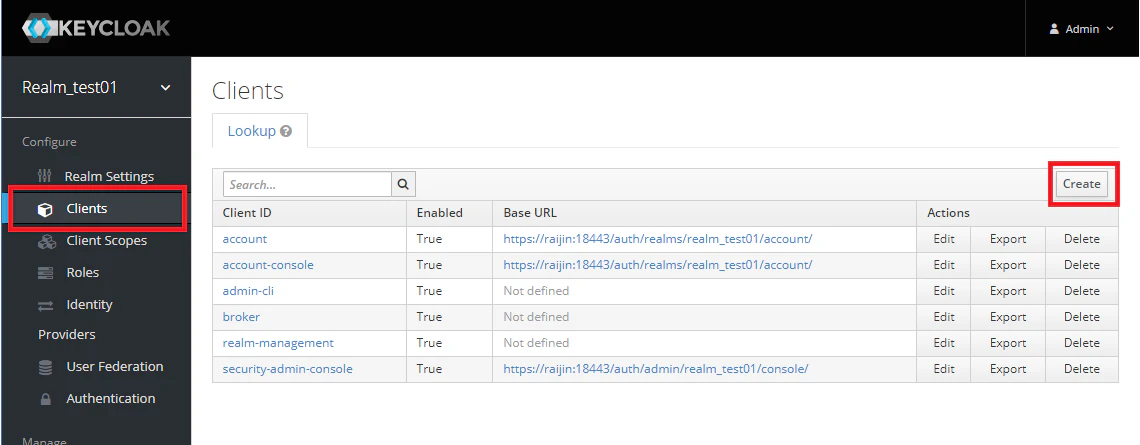Delete the account-console client
This screenshot has width=1140, height=445.
tap(1081, 265)
